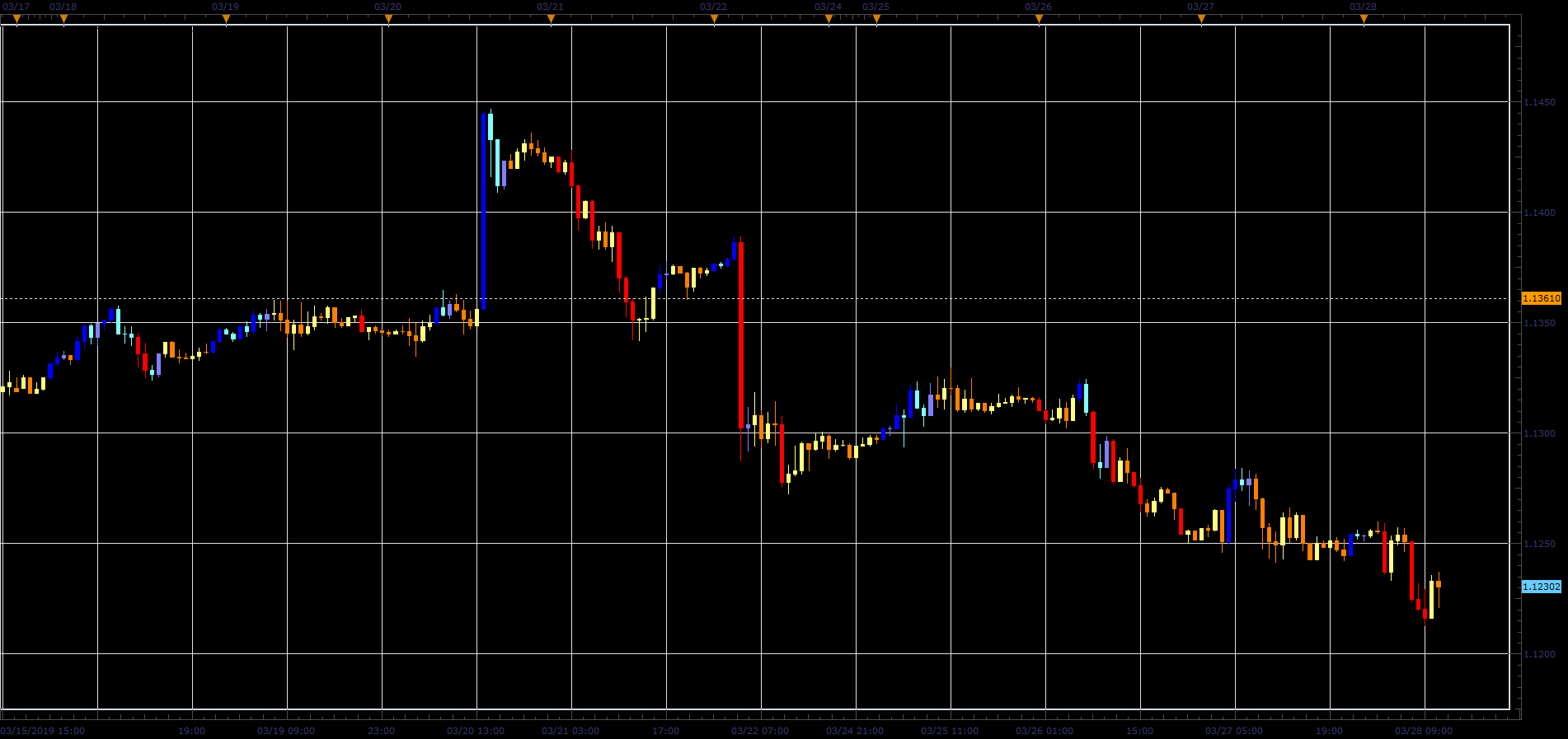
Task: Click the 03/21 day marker triangle
Action: [x=551, y=19]
